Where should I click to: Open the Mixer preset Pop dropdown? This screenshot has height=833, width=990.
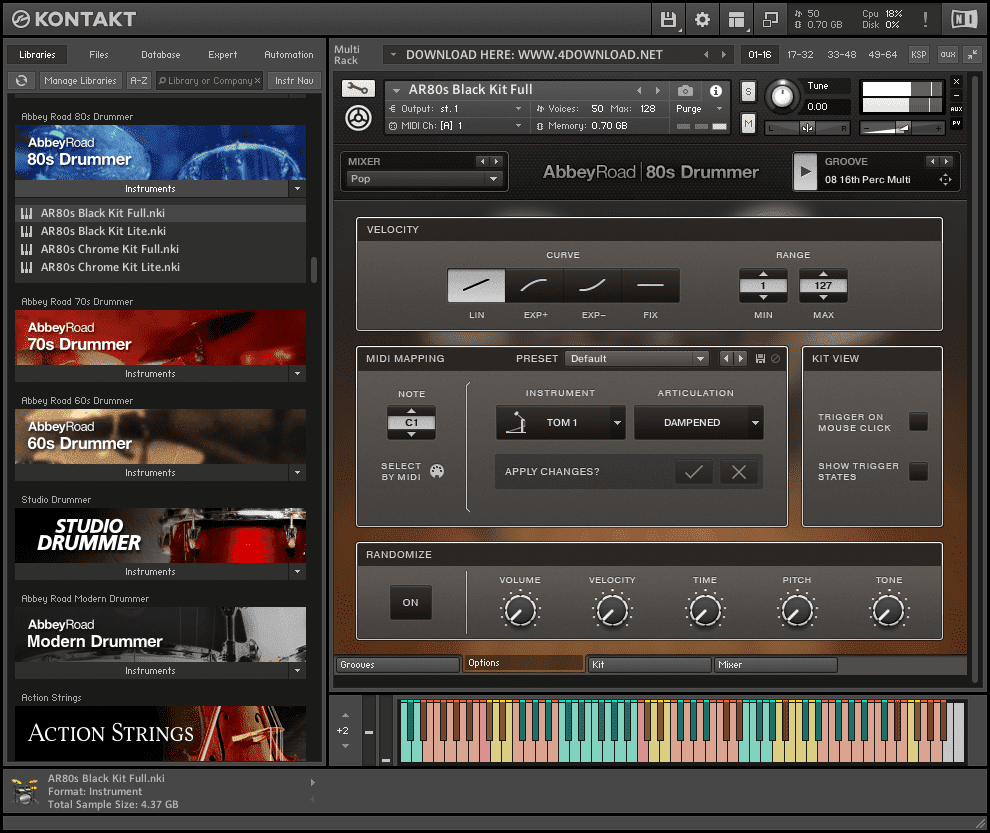pos(424,179)
